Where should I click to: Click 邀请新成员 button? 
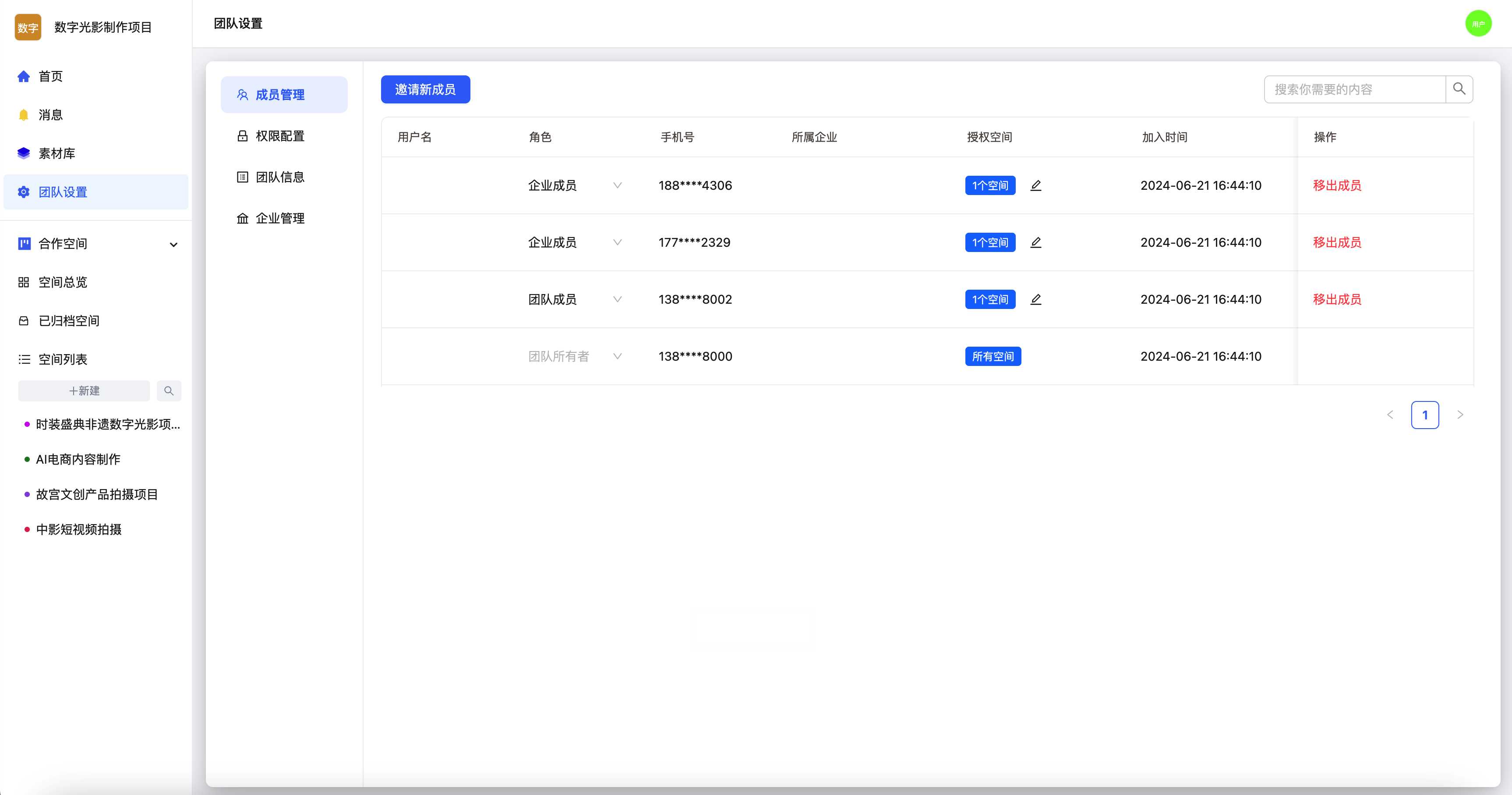point(425,89)
